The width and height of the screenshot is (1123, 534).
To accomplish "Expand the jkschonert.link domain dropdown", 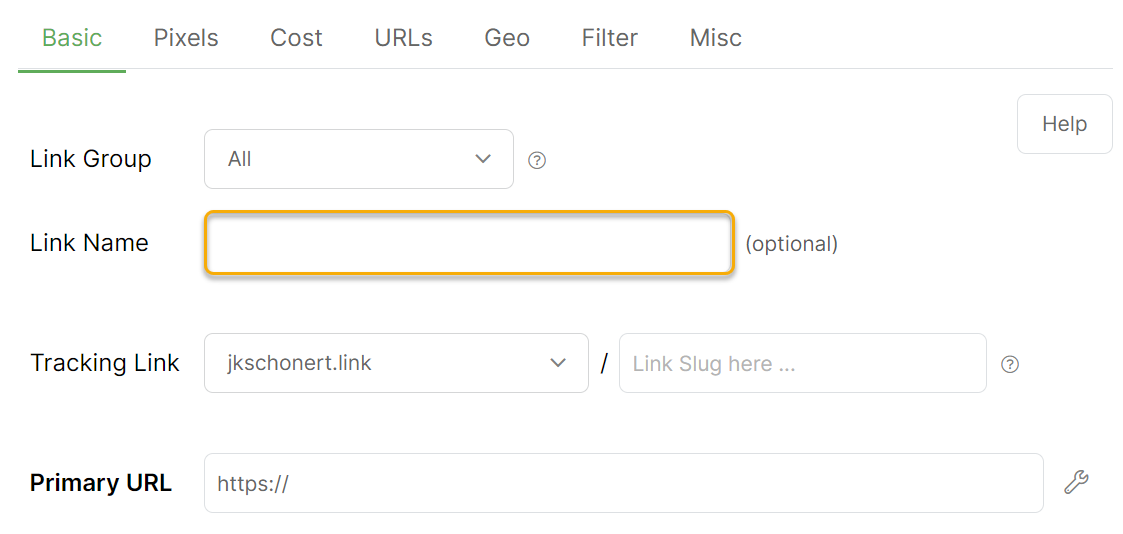I will (x=396, y=363).
